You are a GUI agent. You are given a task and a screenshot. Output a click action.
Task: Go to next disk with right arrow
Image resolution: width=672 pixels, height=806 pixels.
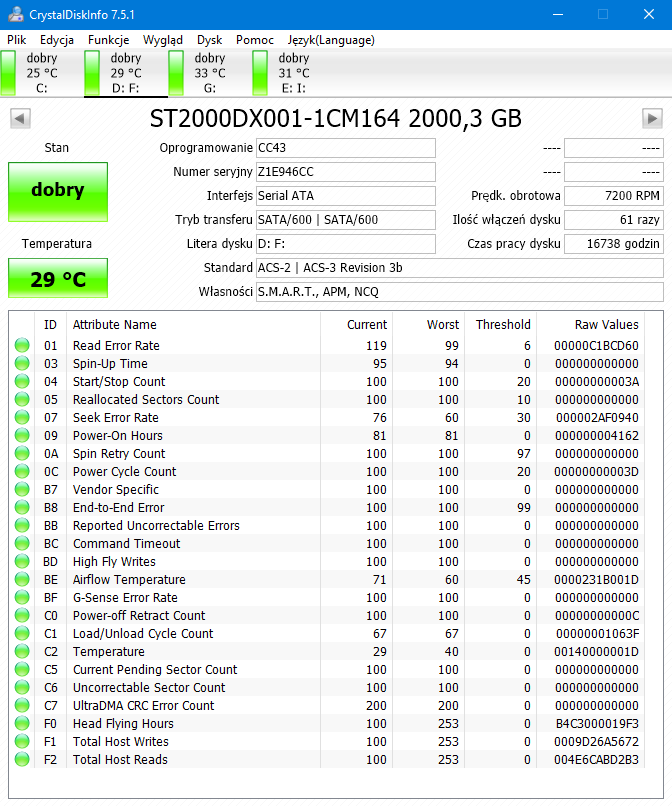tap(652, 119)
